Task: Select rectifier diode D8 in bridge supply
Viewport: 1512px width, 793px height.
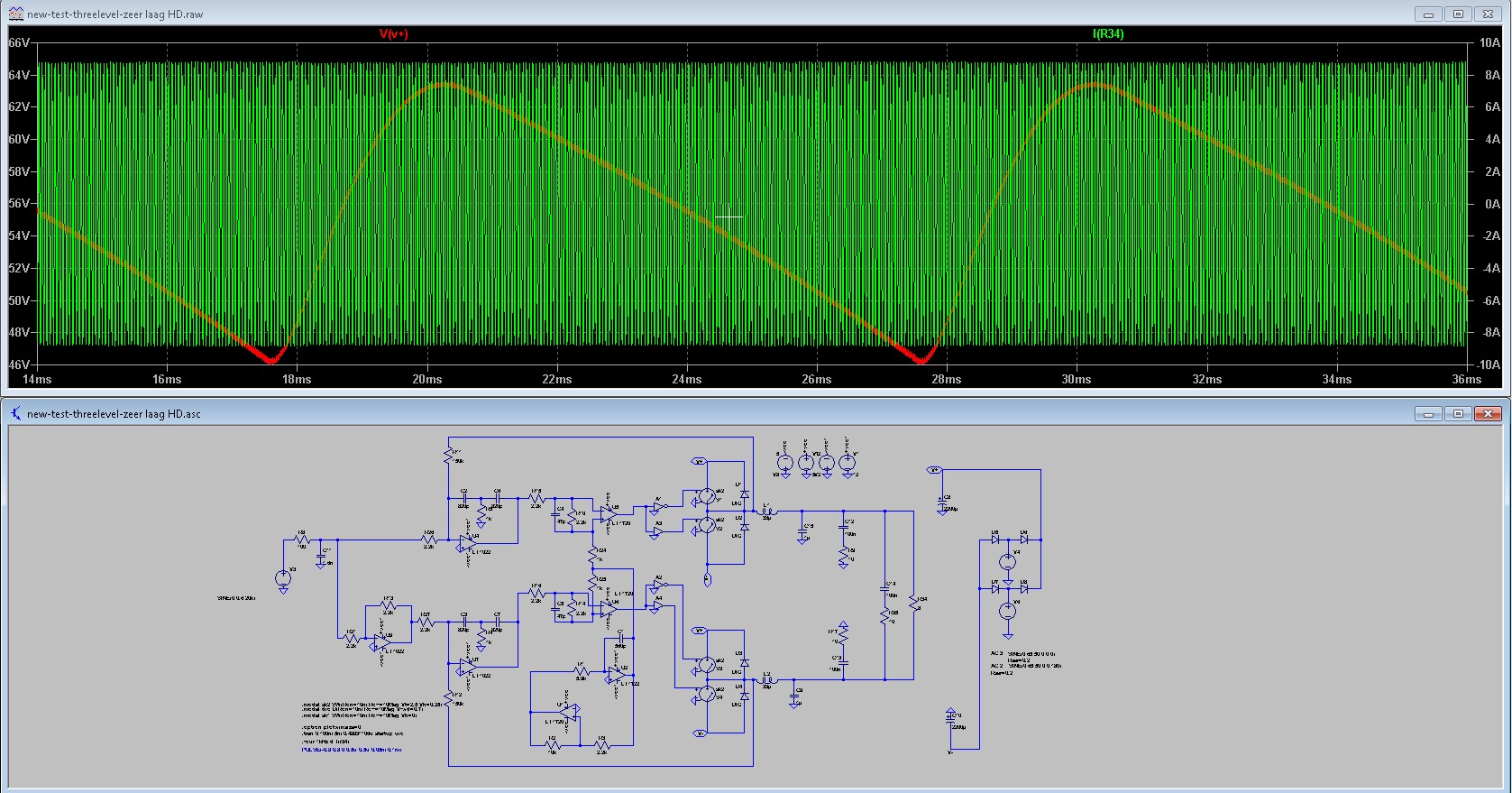Action: (1024, 588)
